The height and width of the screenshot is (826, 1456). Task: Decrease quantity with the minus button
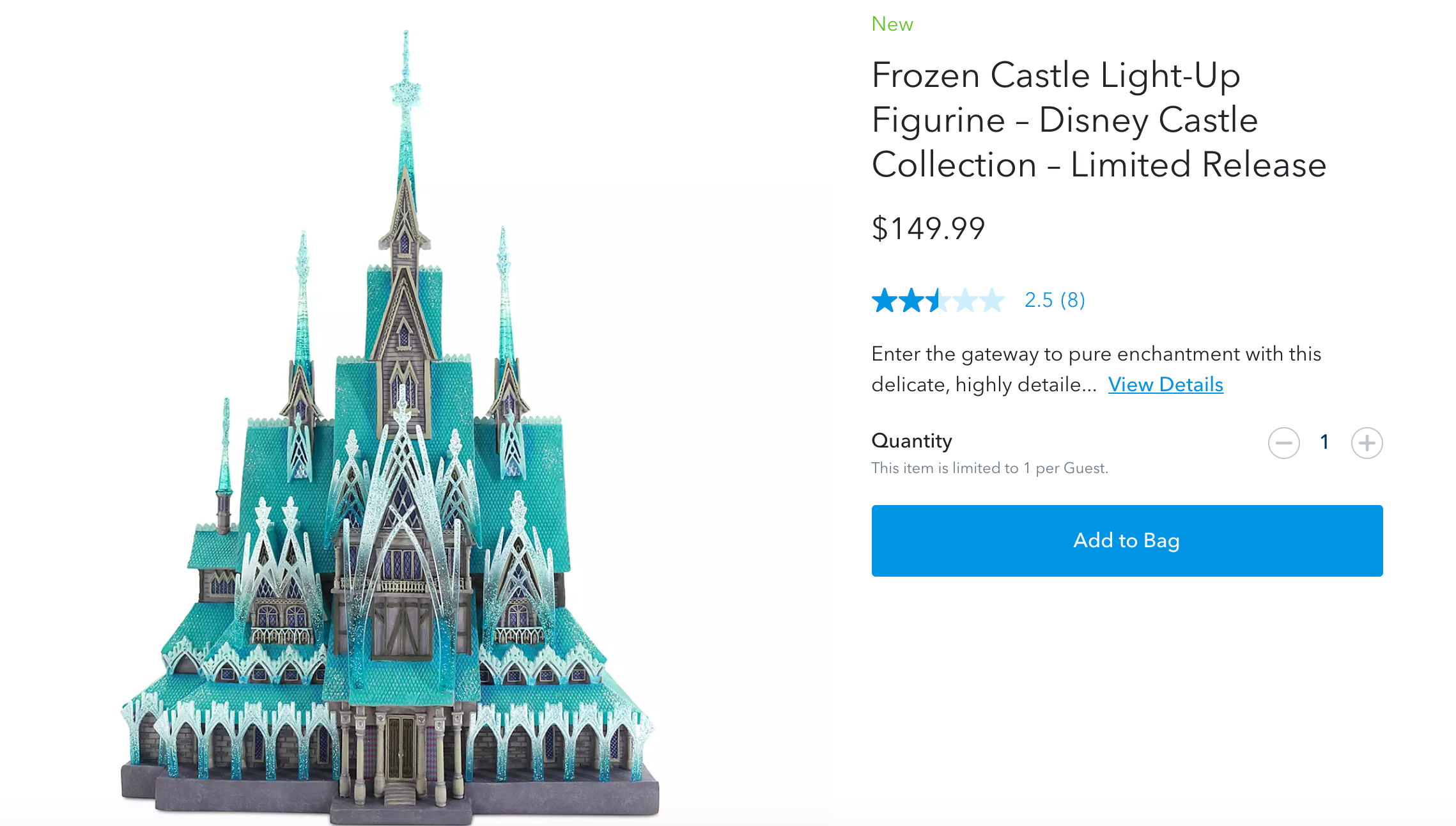(1283, 443)
